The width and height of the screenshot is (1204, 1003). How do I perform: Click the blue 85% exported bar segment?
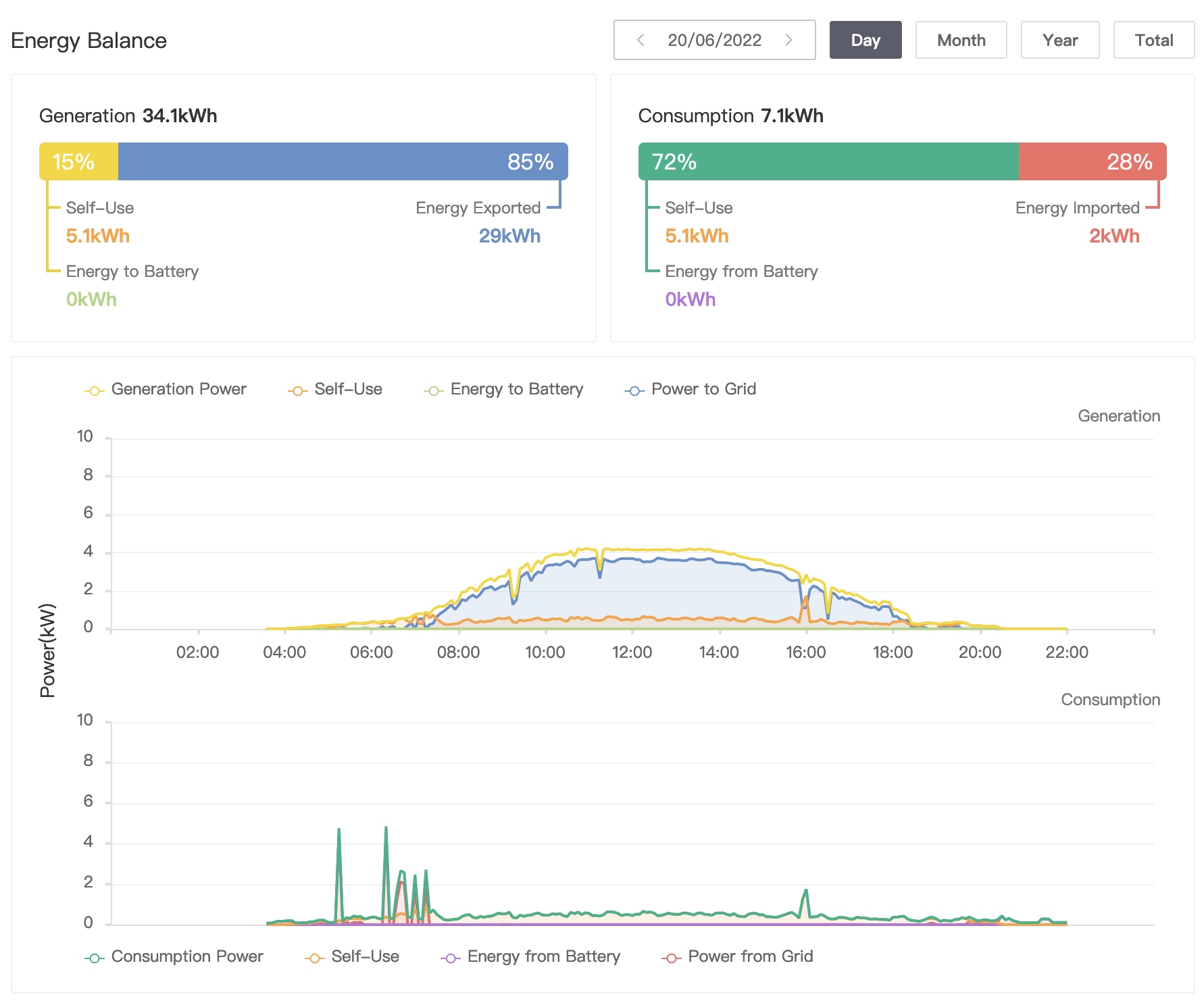pos(343,161)
